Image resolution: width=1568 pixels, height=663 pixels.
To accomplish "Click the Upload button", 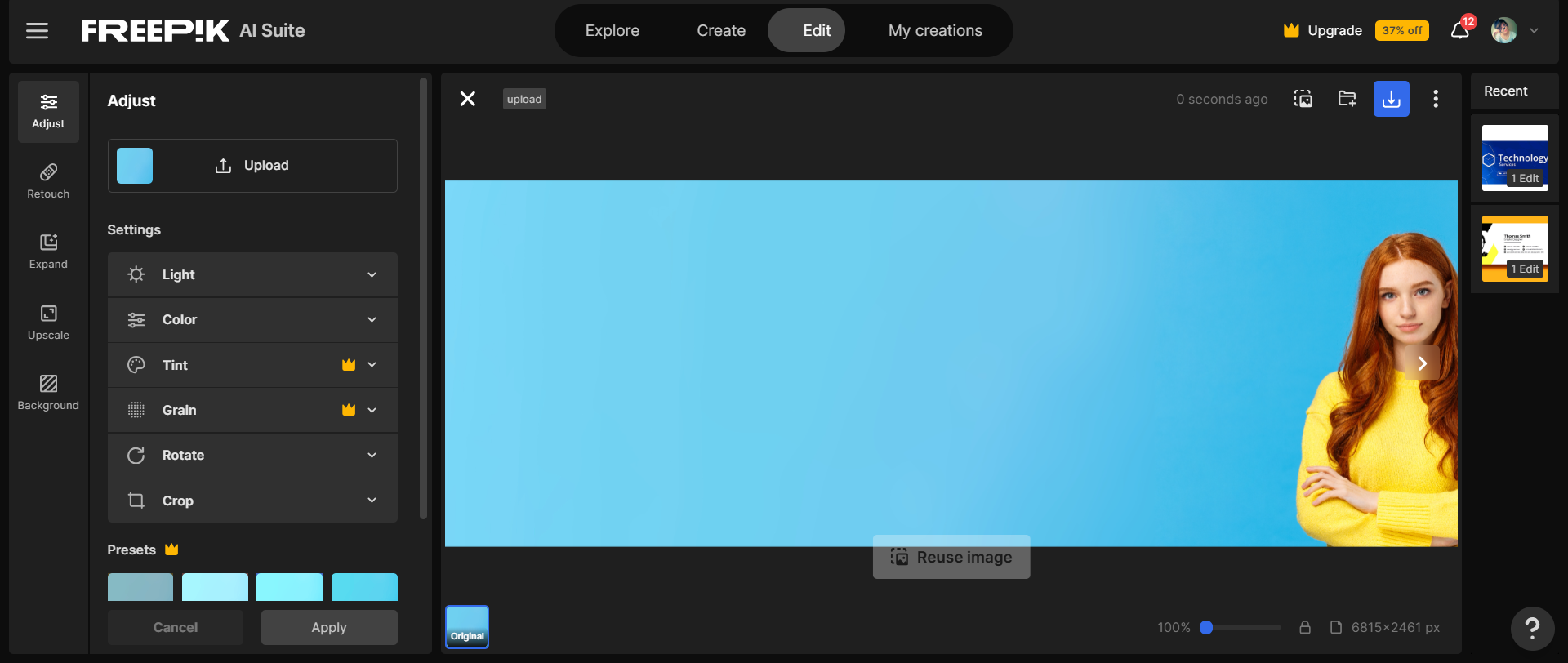I will pyautogui.click(x=252, y=166).
